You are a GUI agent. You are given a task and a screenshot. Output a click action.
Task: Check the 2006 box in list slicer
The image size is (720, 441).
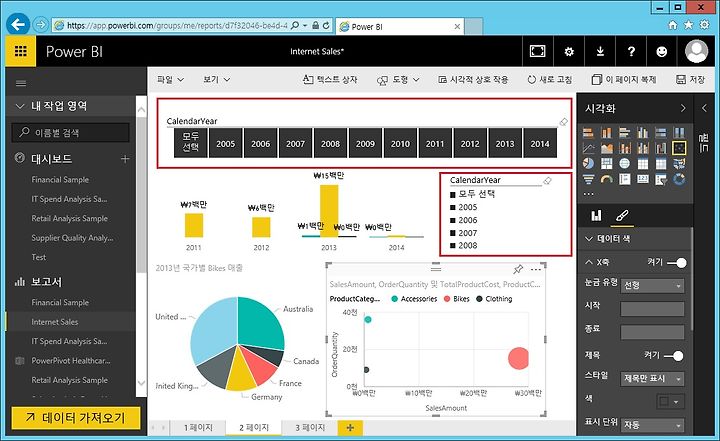[453, 220]
